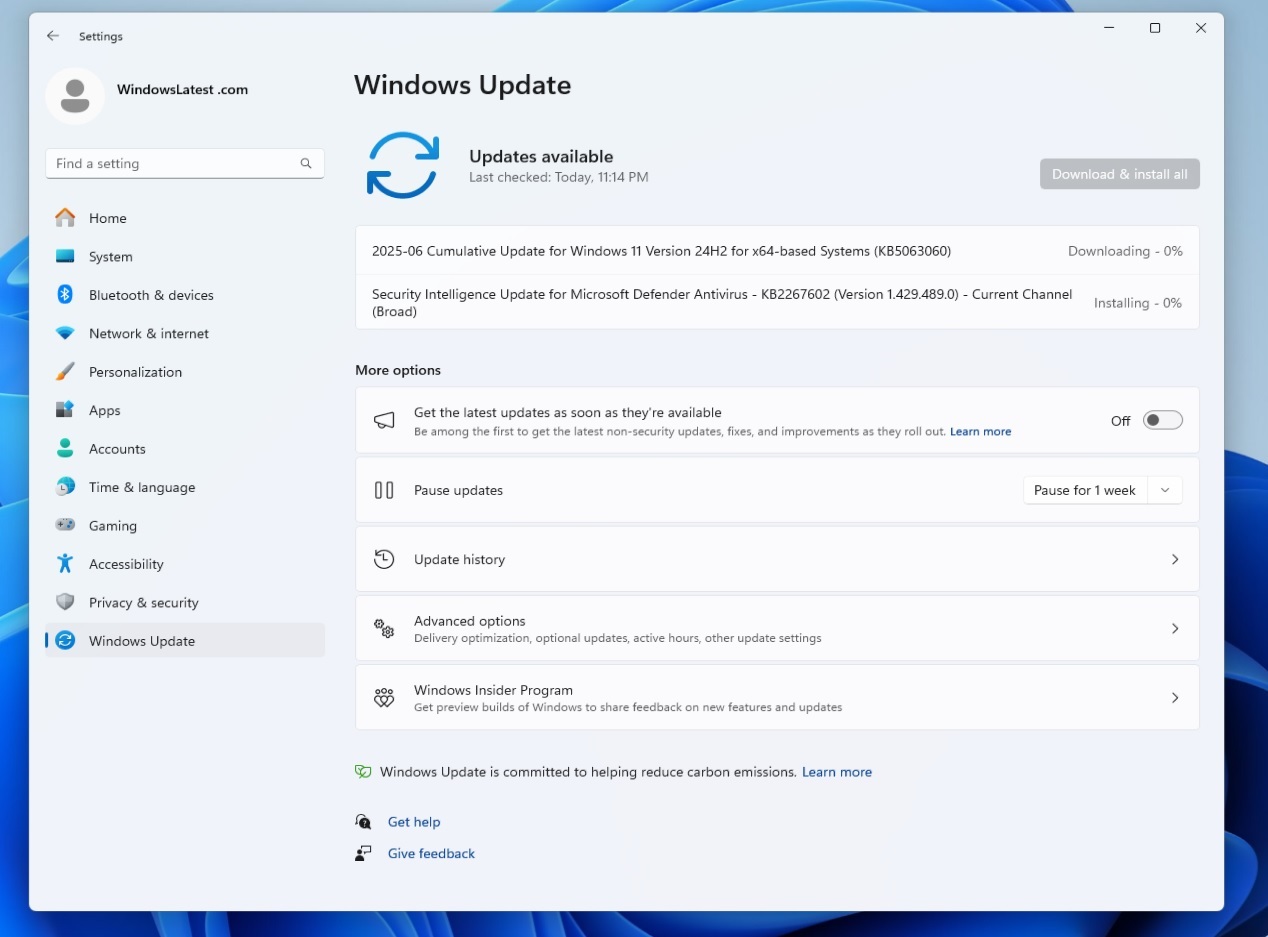This screenshot has height=937, width=1268.
Task: Select Network & internet in the sidebar
Action: [148, 333]
